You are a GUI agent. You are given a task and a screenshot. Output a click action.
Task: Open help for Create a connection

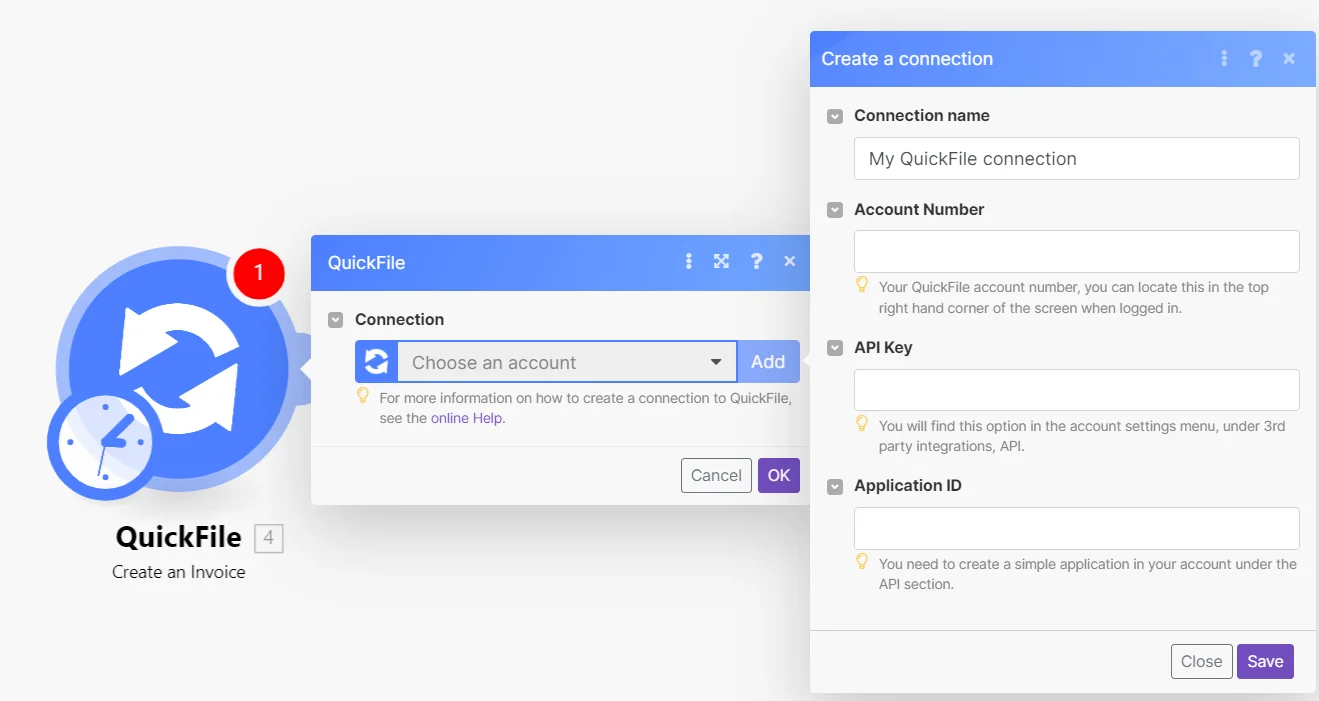1256,59
